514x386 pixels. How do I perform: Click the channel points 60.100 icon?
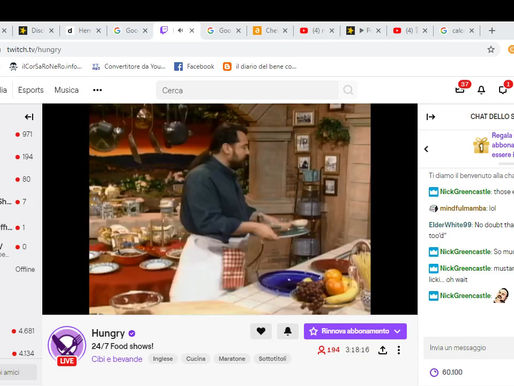click(434, 372)
